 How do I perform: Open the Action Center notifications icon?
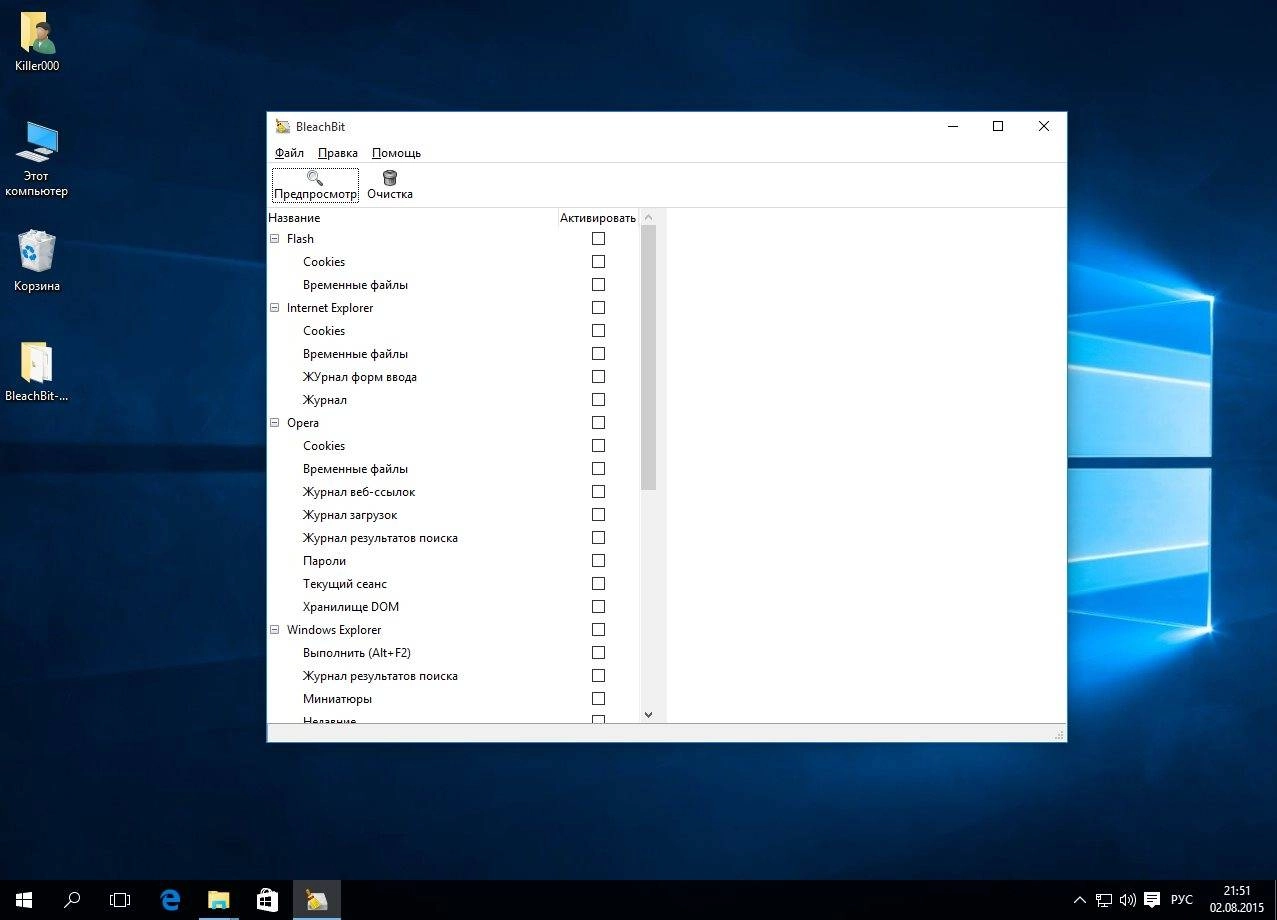1152,900
